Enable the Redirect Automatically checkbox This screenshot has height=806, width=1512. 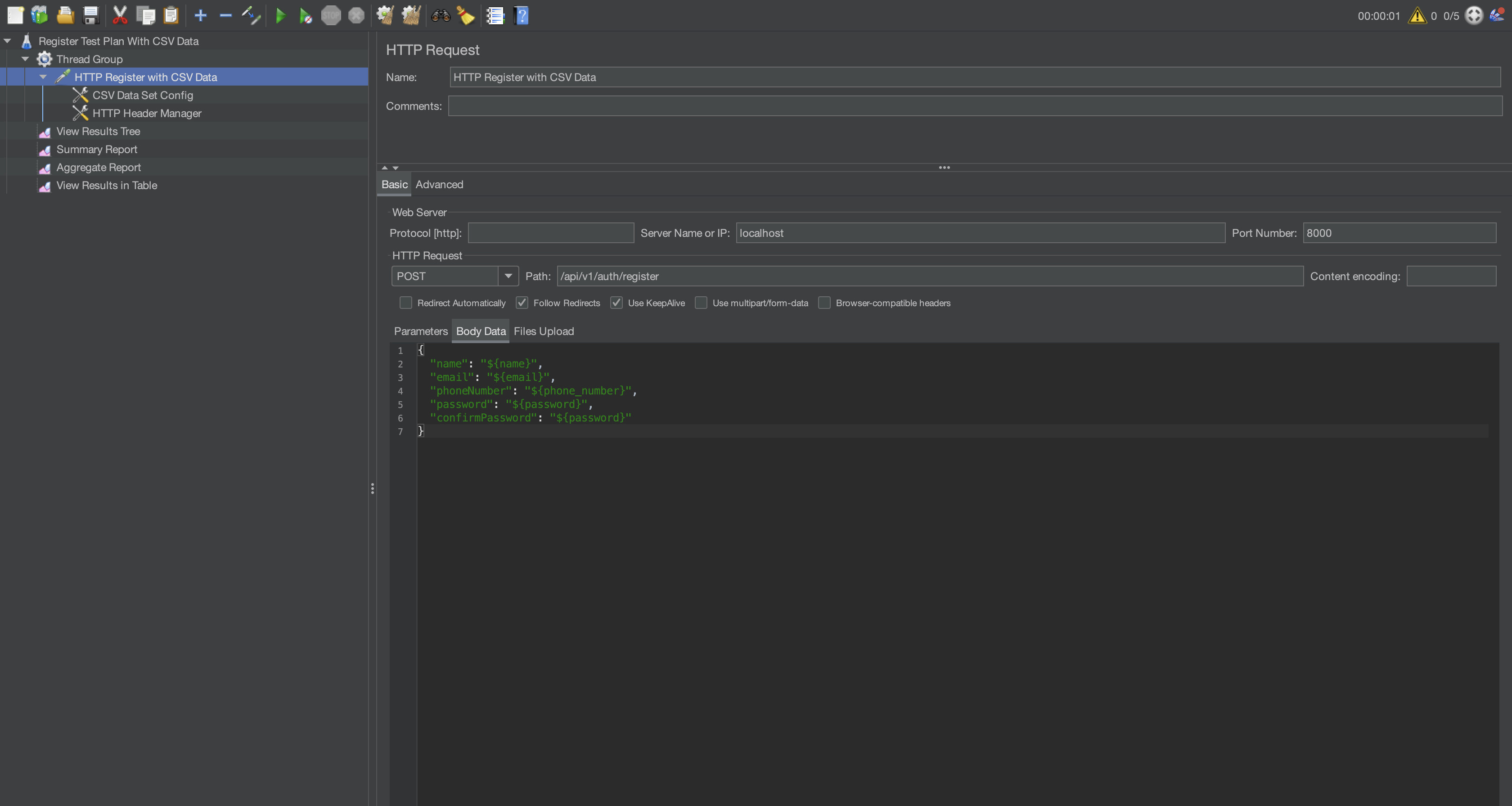click(x=405, y=303)
